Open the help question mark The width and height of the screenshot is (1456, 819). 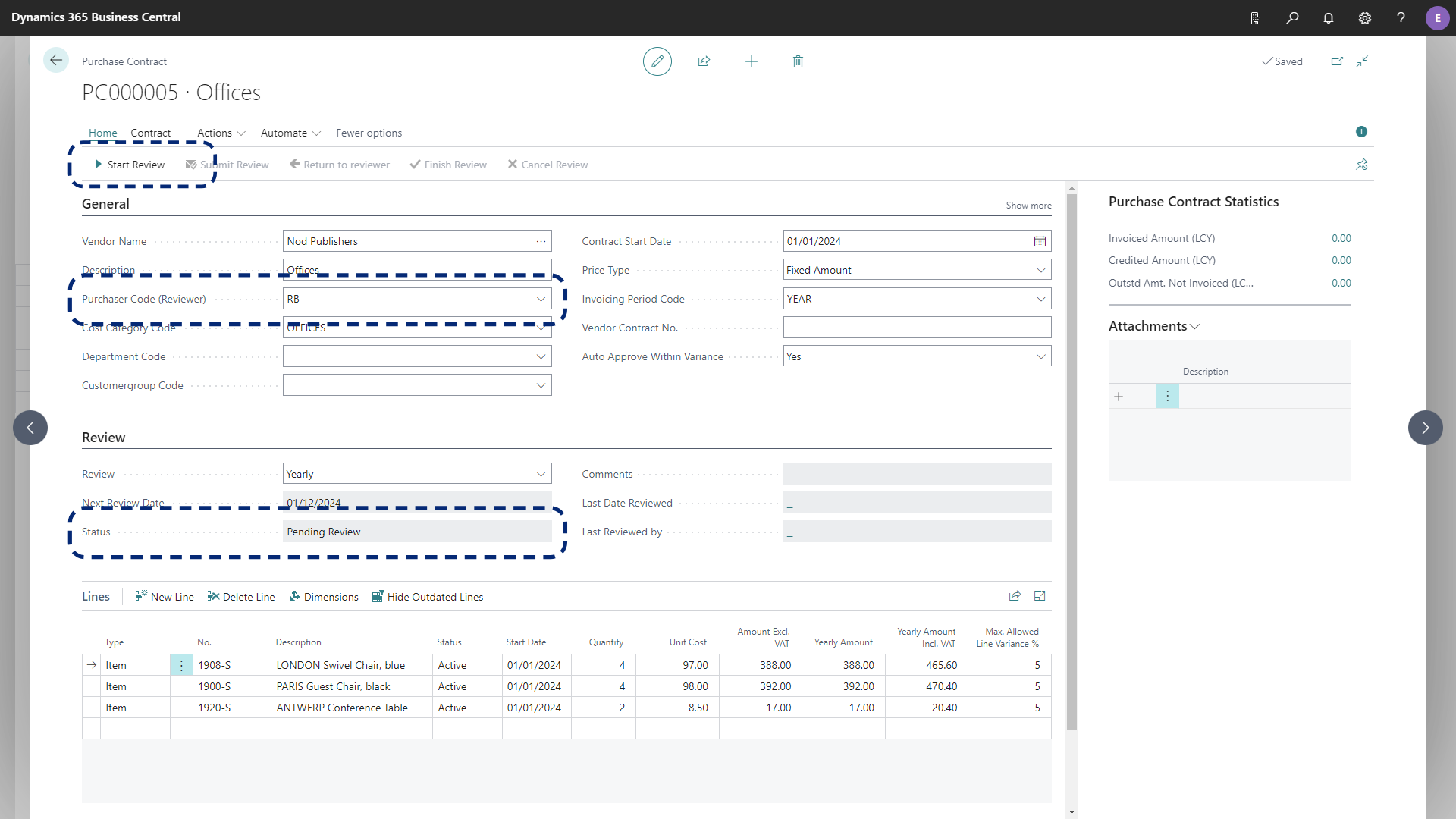[1401, 18]
